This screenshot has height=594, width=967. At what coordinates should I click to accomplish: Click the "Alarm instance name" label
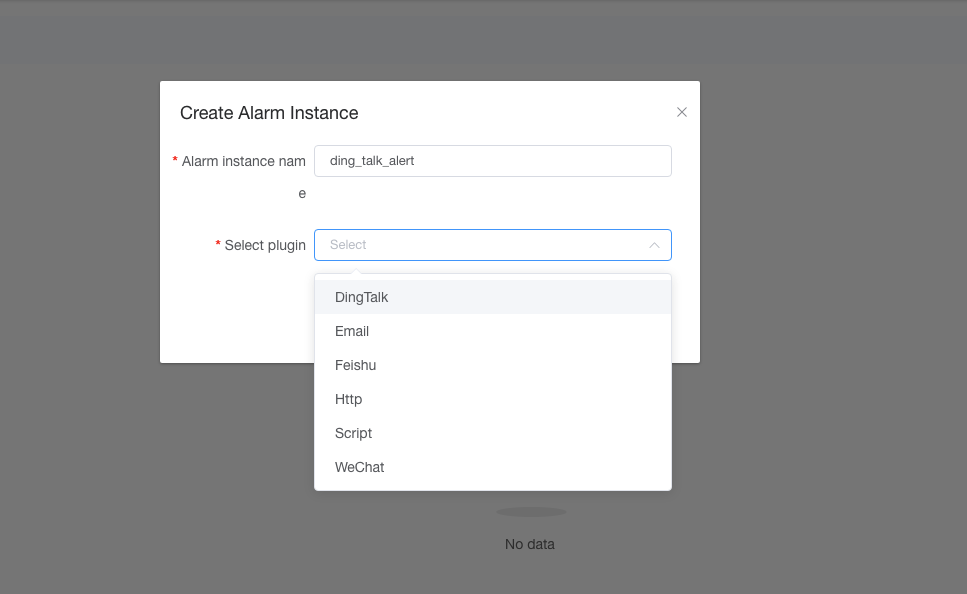coord(244,161)
